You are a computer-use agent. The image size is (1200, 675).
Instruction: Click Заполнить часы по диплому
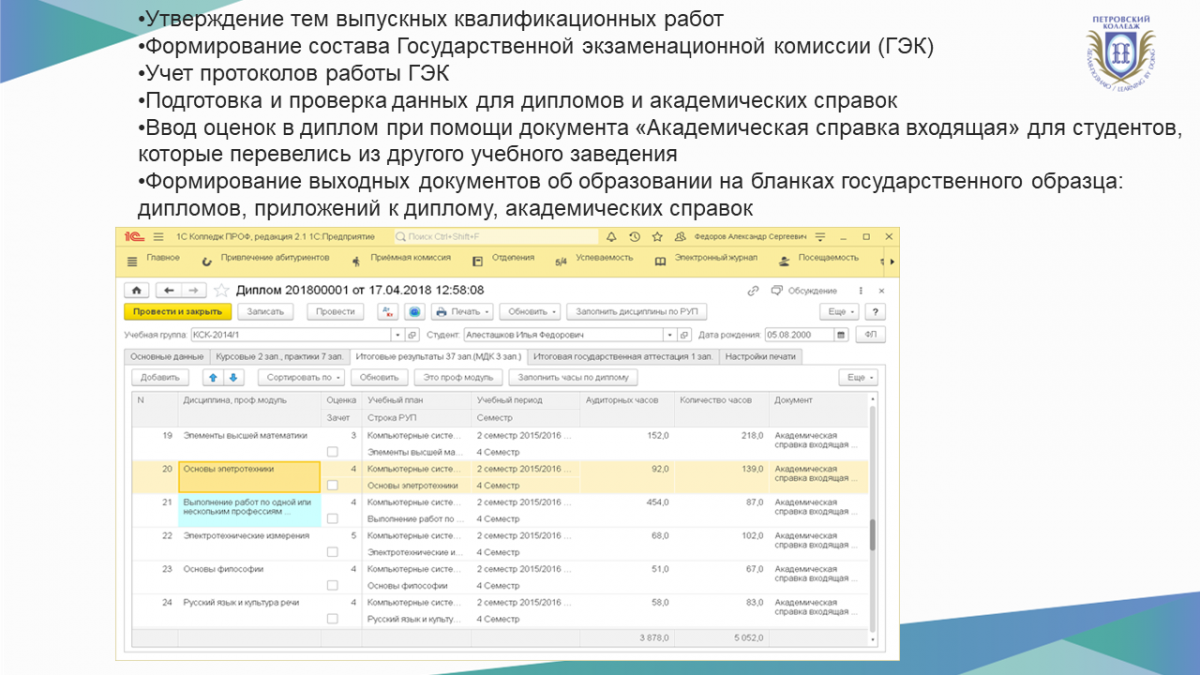pos(573,377)
